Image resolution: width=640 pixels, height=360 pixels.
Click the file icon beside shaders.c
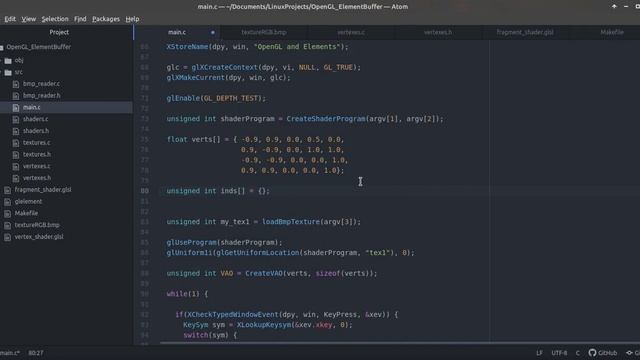[16, 120]
